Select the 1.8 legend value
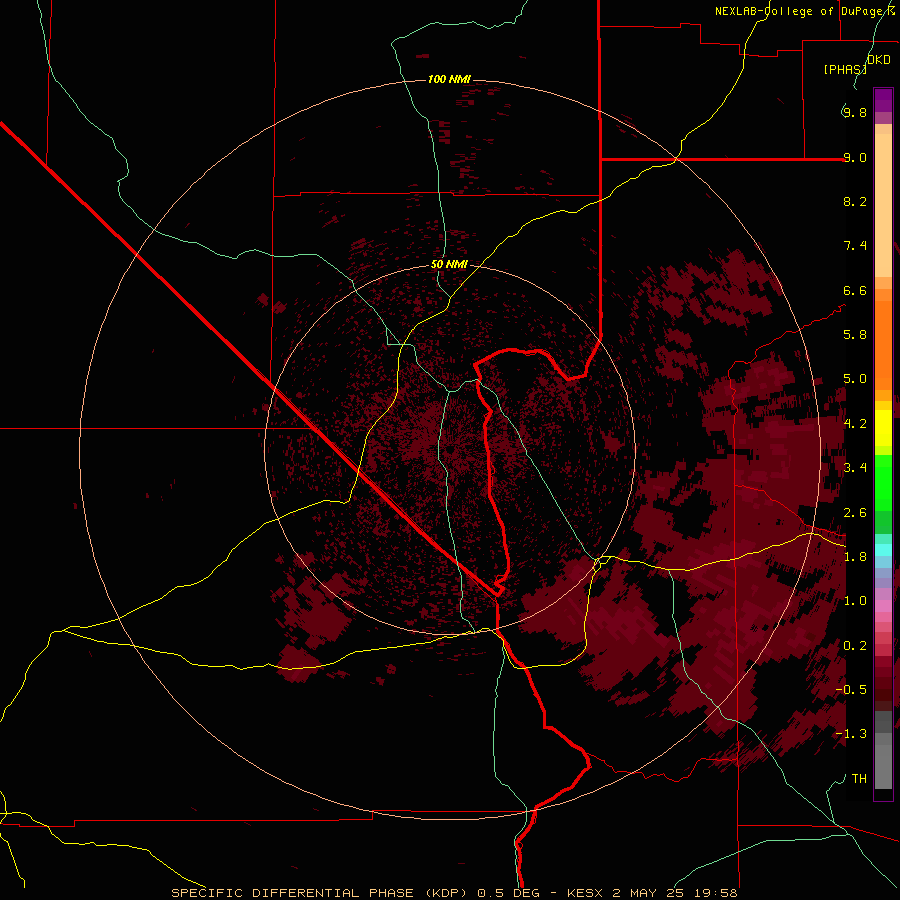The image size is (900, 900). 855,556
